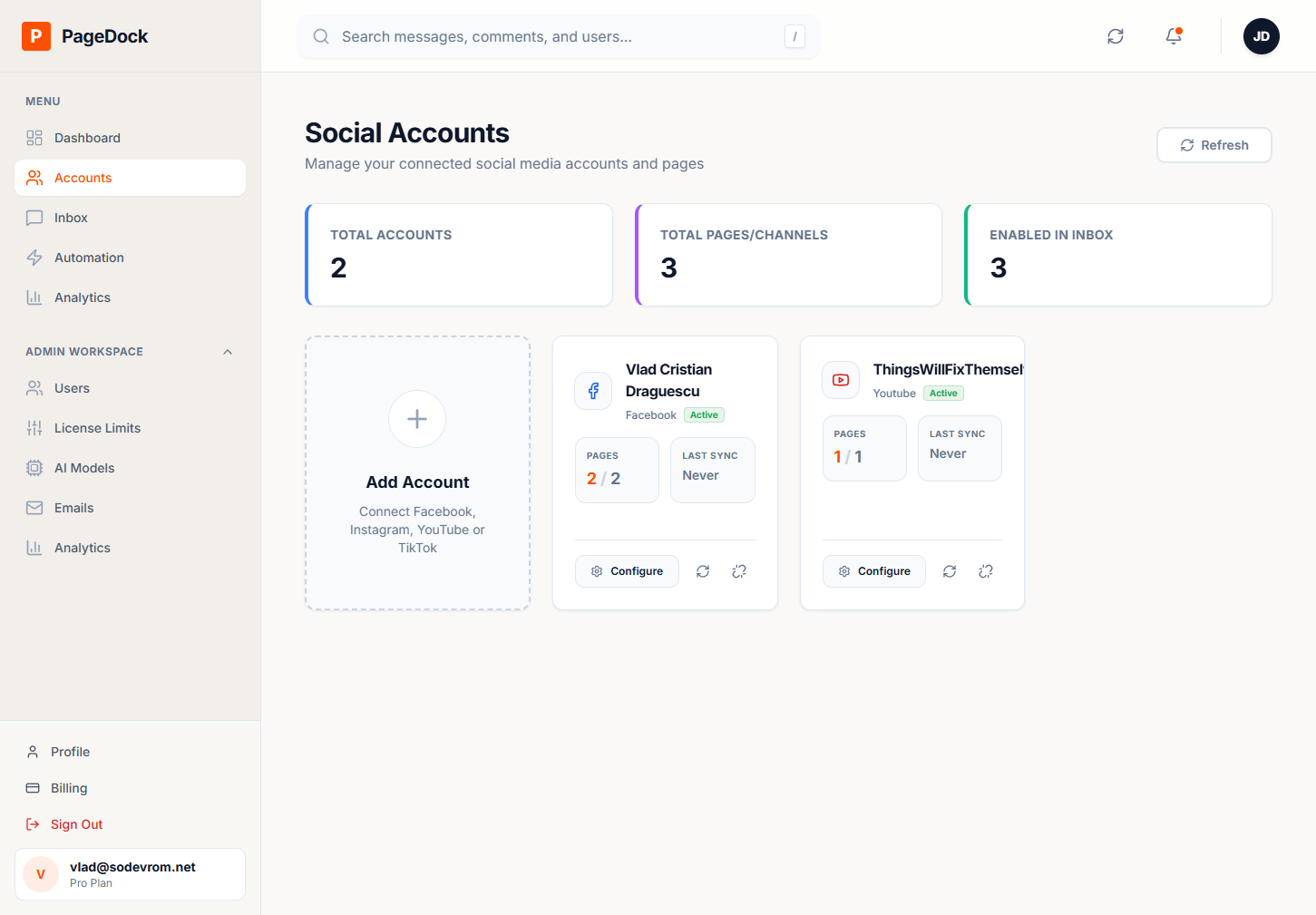Viewport: 1316px width, 915px height.
Task: Click the sync icon in top bar
Action: (1116, 36)
